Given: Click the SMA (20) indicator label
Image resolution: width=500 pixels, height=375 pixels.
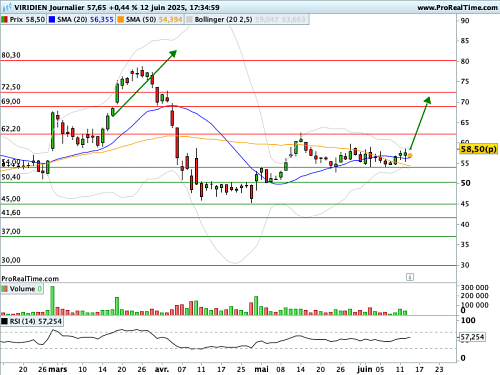Looking at the screenshot, I should (x=72, y=20).
